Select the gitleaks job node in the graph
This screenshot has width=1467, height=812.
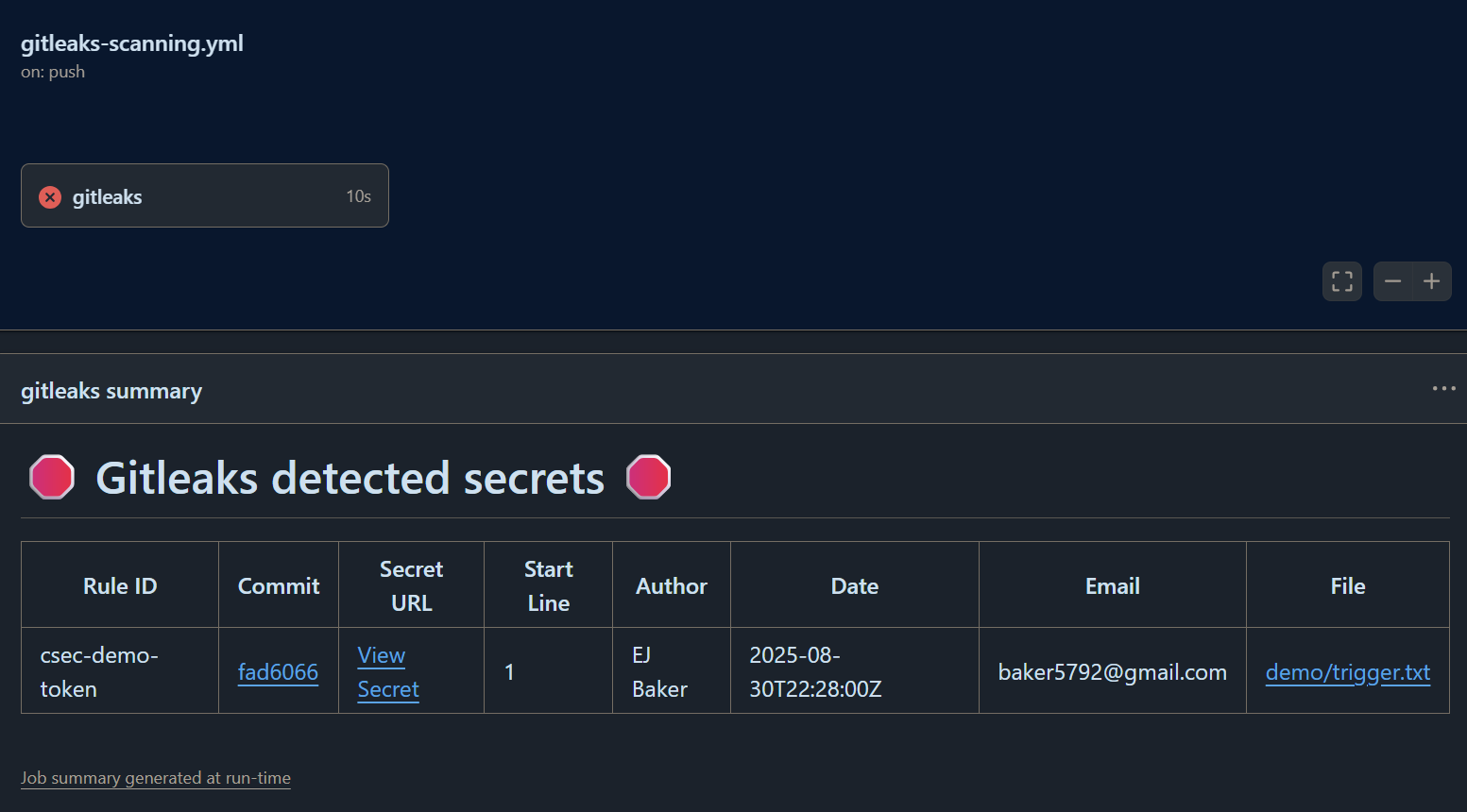[205, 195]
